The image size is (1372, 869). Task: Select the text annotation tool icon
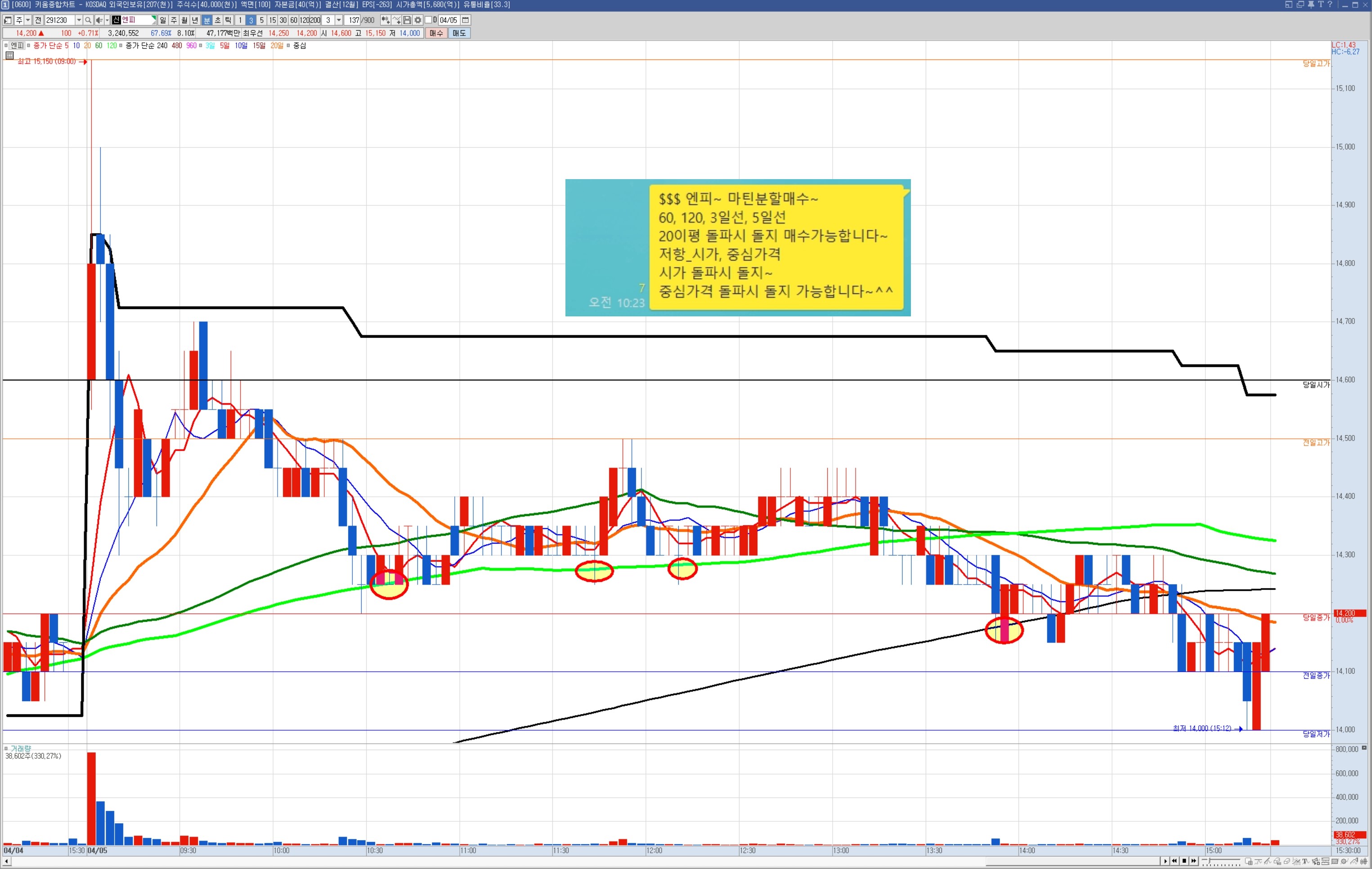coord(1305,861)
